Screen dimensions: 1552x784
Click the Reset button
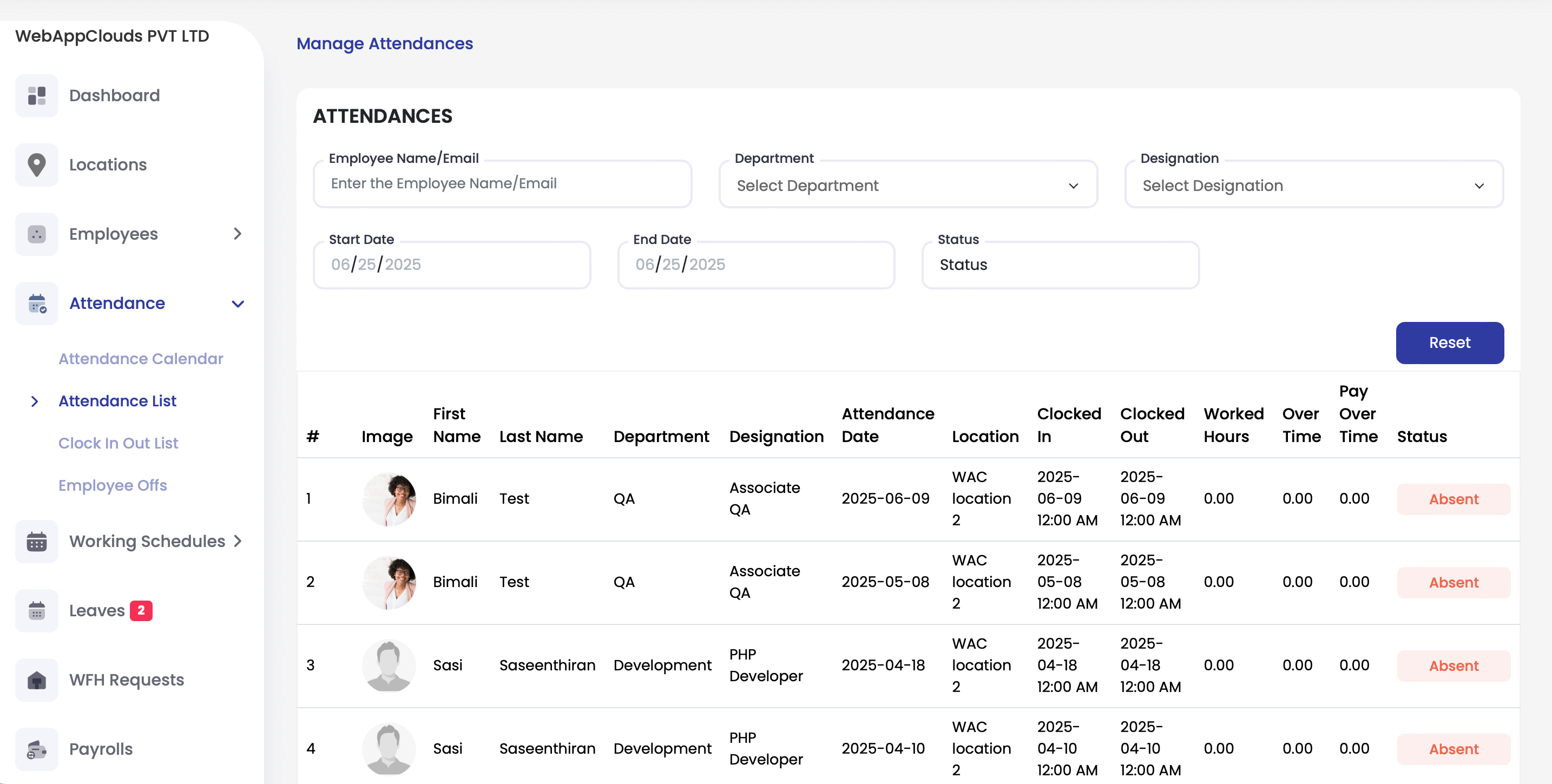tap(1450, 342)
